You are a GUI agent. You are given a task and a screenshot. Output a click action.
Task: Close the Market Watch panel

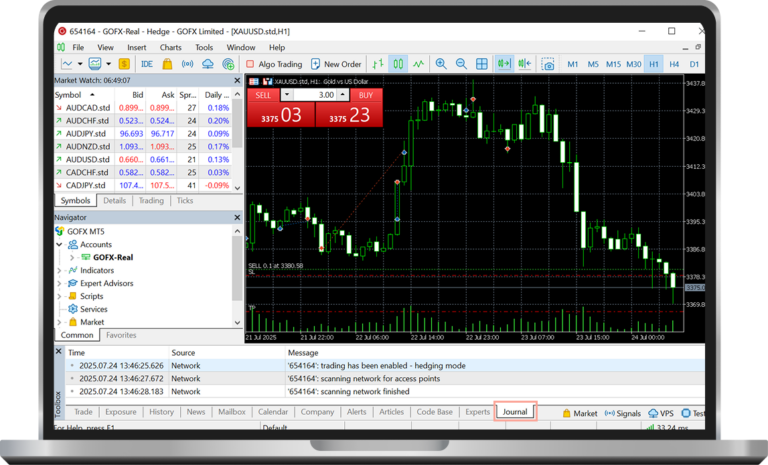(x=238, y=80)
